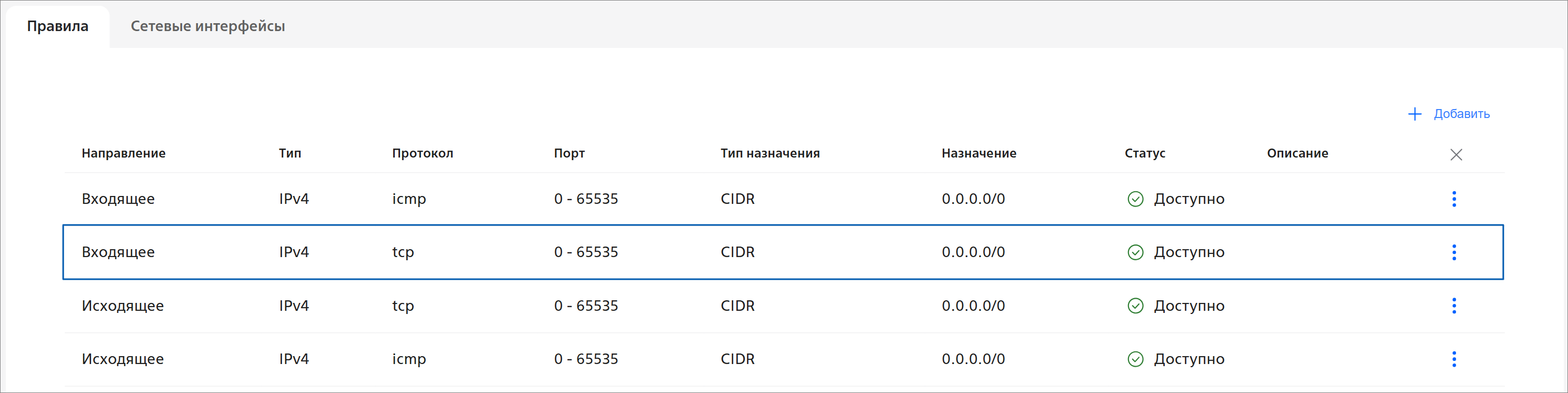Click the green status check icon for the outgoing tcp rule

pyautogui.click(x=1135, y=306)
